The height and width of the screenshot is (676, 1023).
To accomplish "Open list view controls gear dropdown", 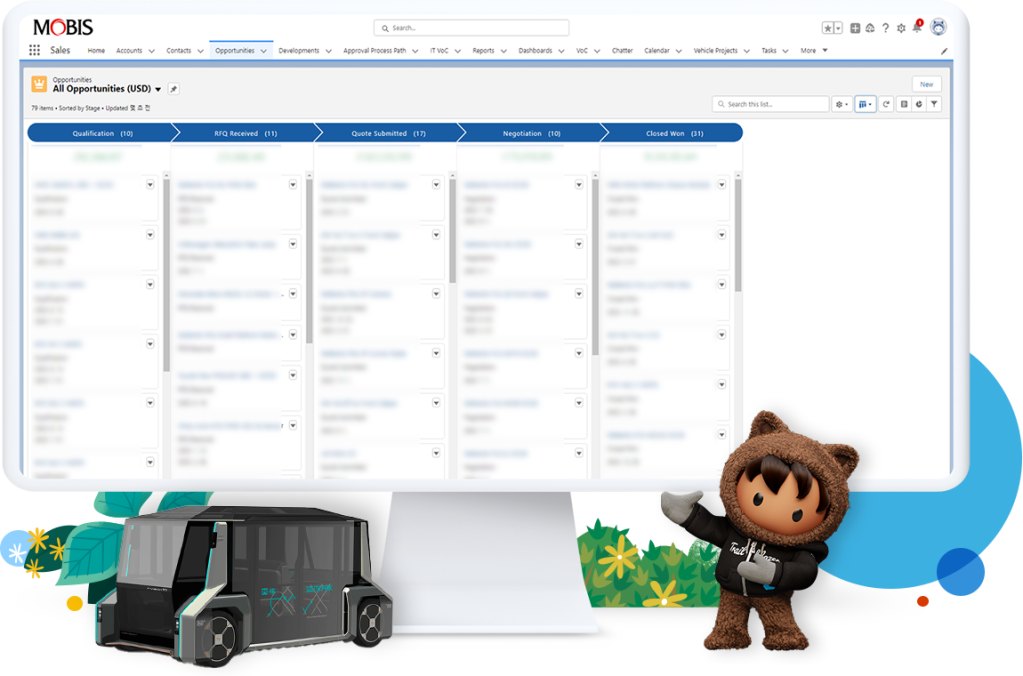I will [843, 104].
